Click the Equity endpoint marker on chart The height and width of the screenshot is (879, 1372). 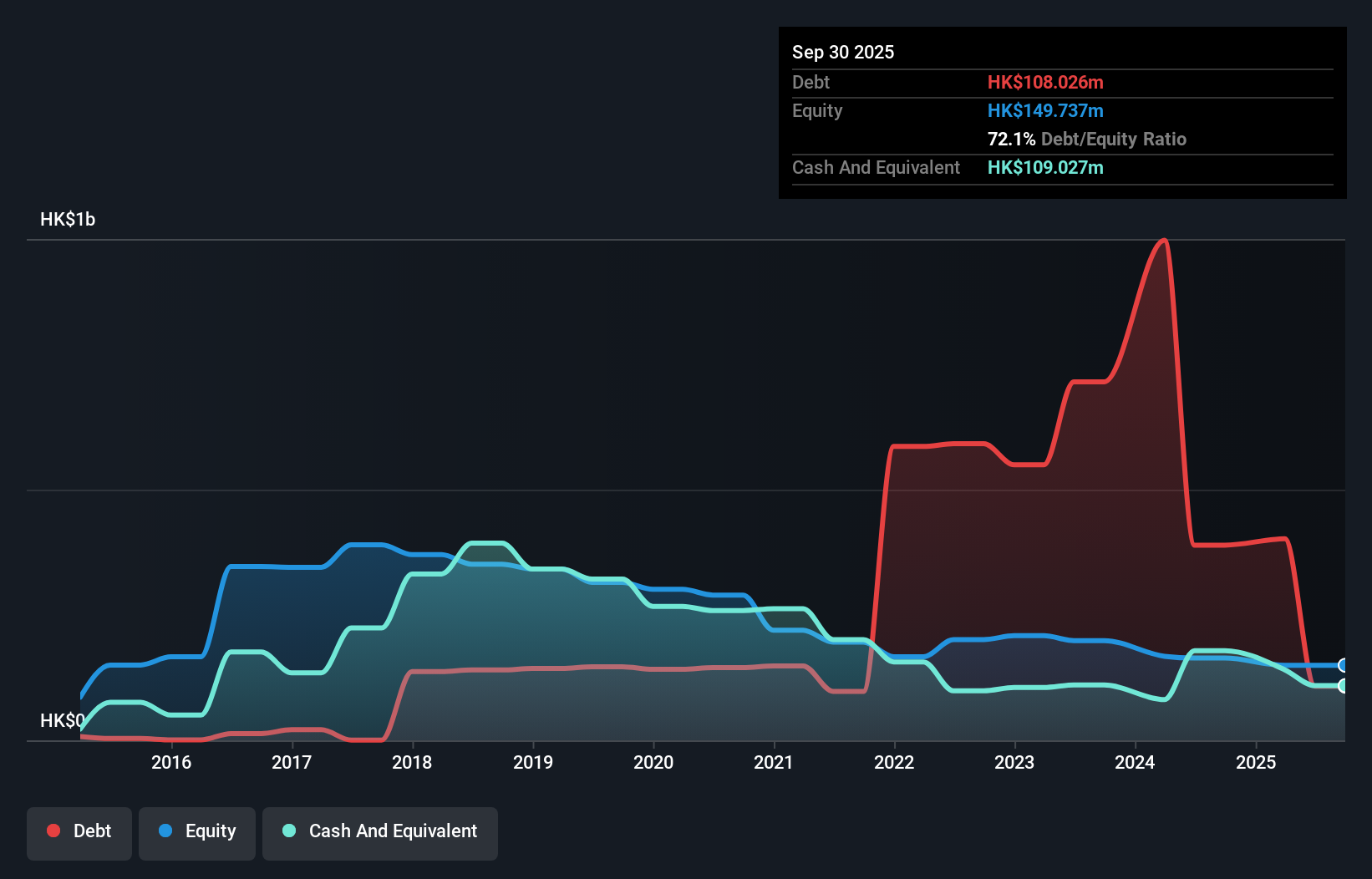(1344, 665)
